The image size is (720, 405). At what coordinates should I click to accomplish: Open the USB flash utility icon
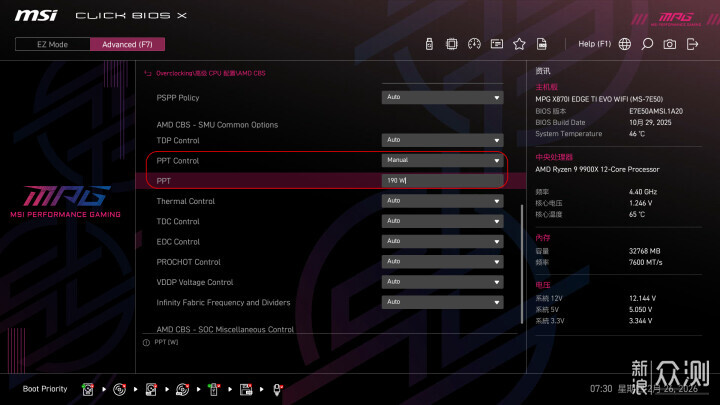point(429,44)
